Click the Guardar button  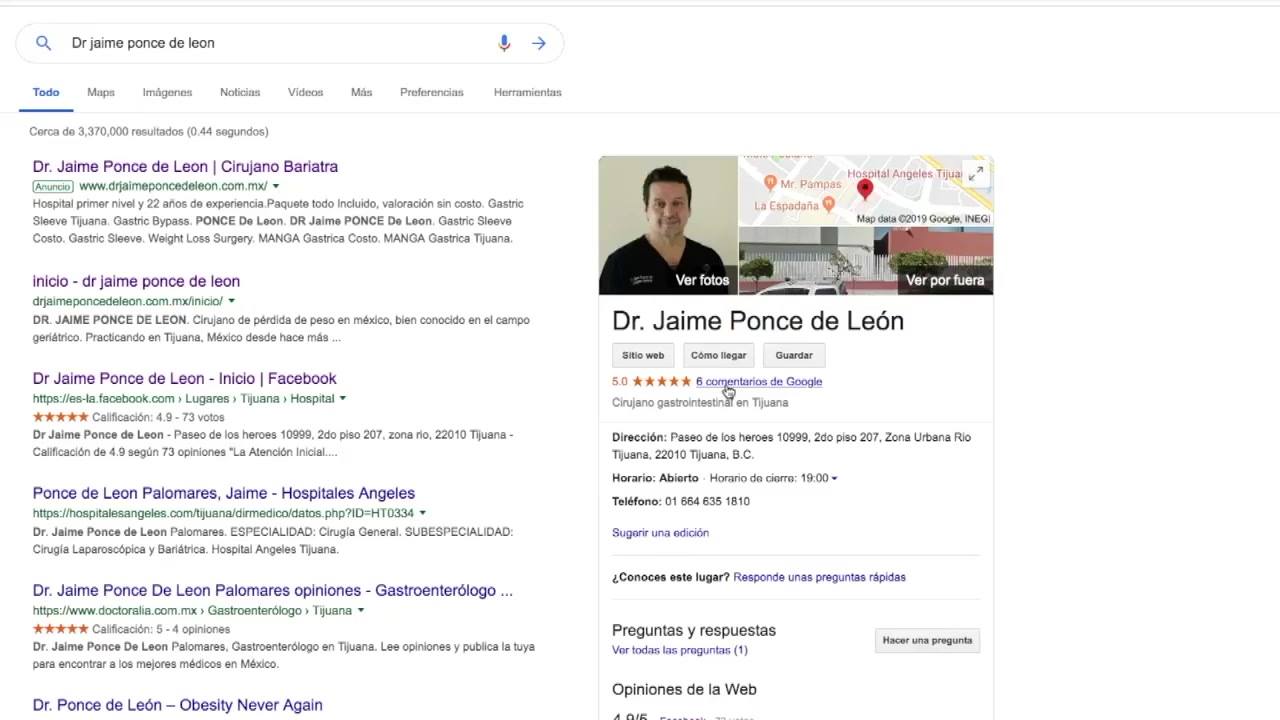(x=794, y=355)
